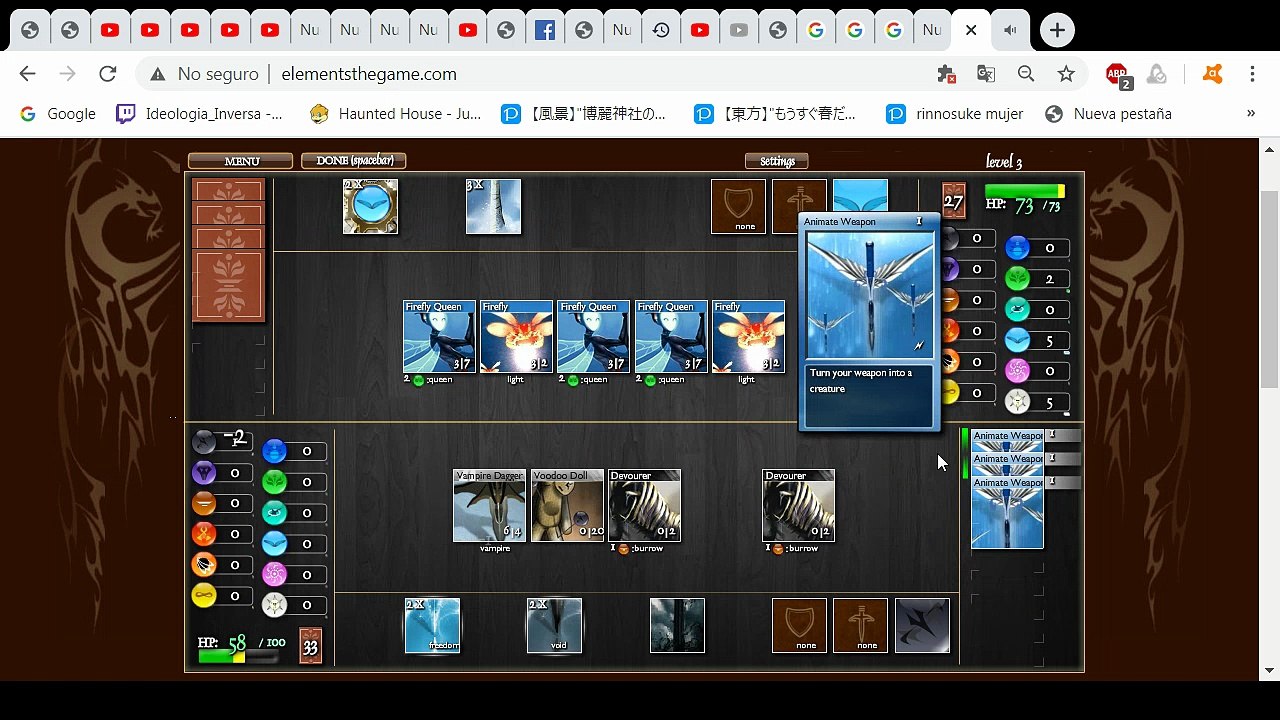Viewport: 1280px width, 720px height.
Task: Switch to the History tab
Action: [661, 30]
